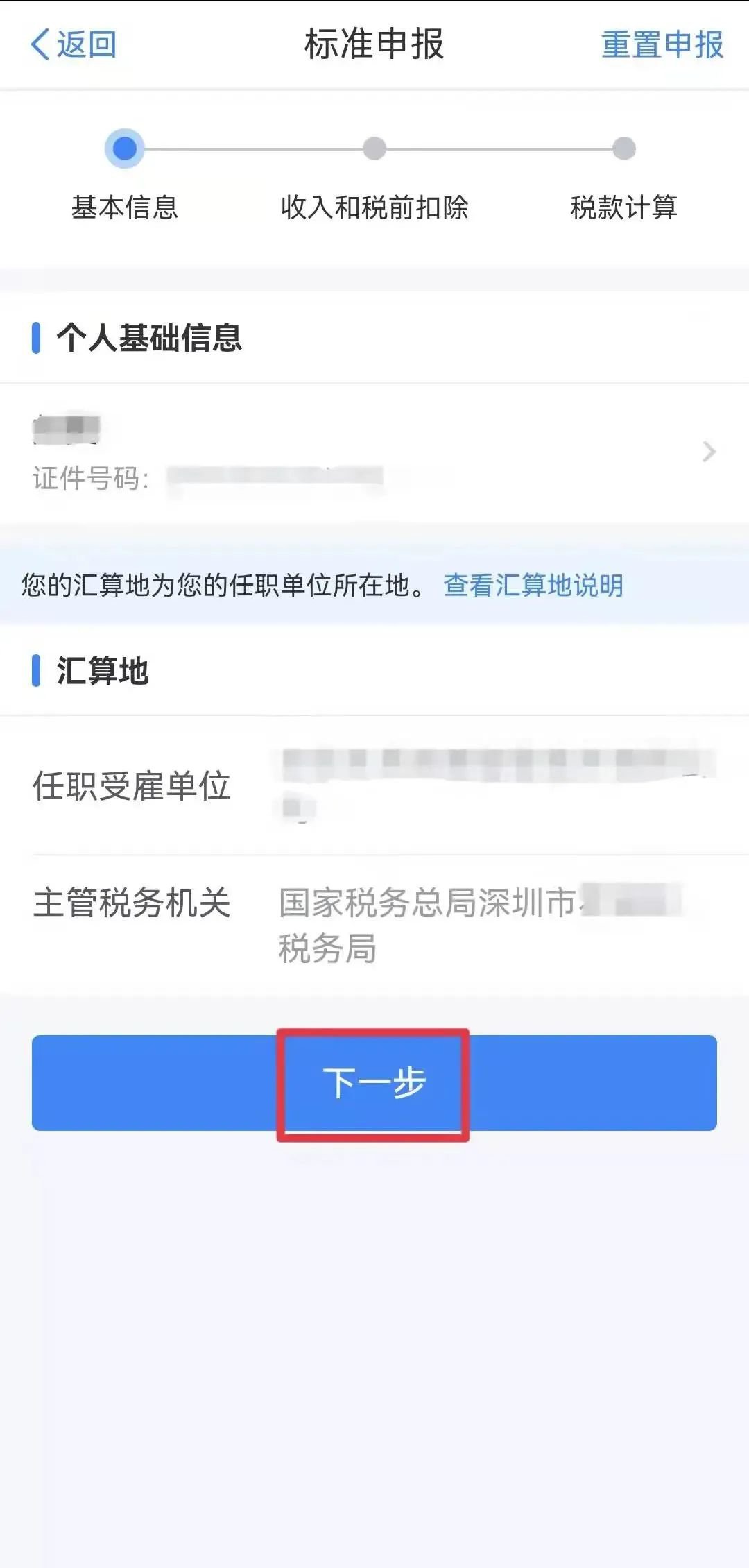Viewport: 749px width, 1568px height.
Task: Tap the 标准申报 page title
Action: pyautogui.click(x=374, y=44)
